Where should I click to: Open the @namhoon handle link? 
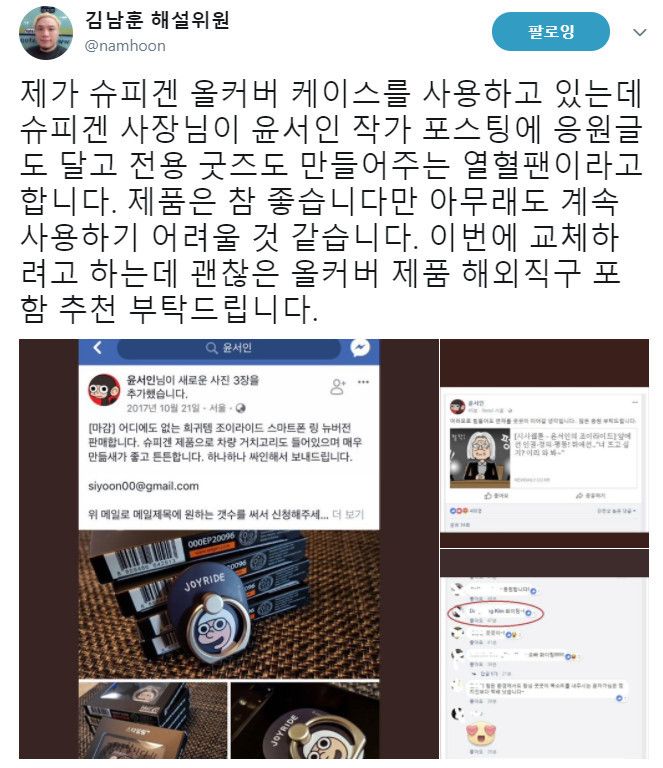click(x=125, y=46)
